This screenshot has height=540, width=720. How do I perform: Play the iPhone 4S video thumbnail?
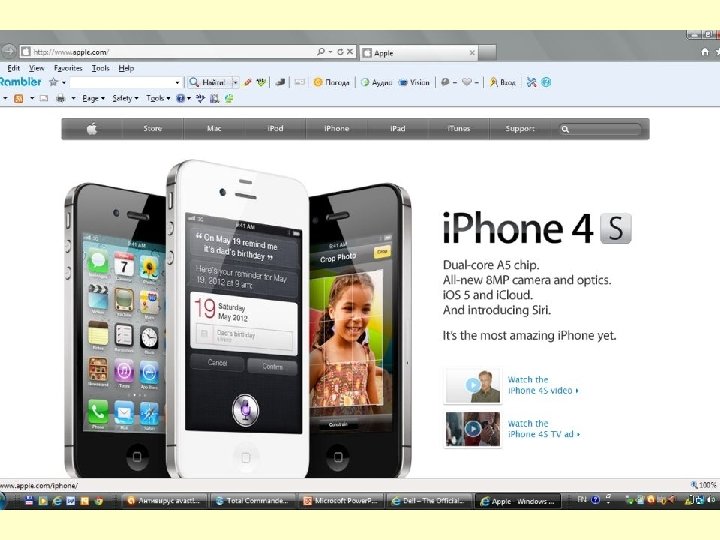[472, 386]
